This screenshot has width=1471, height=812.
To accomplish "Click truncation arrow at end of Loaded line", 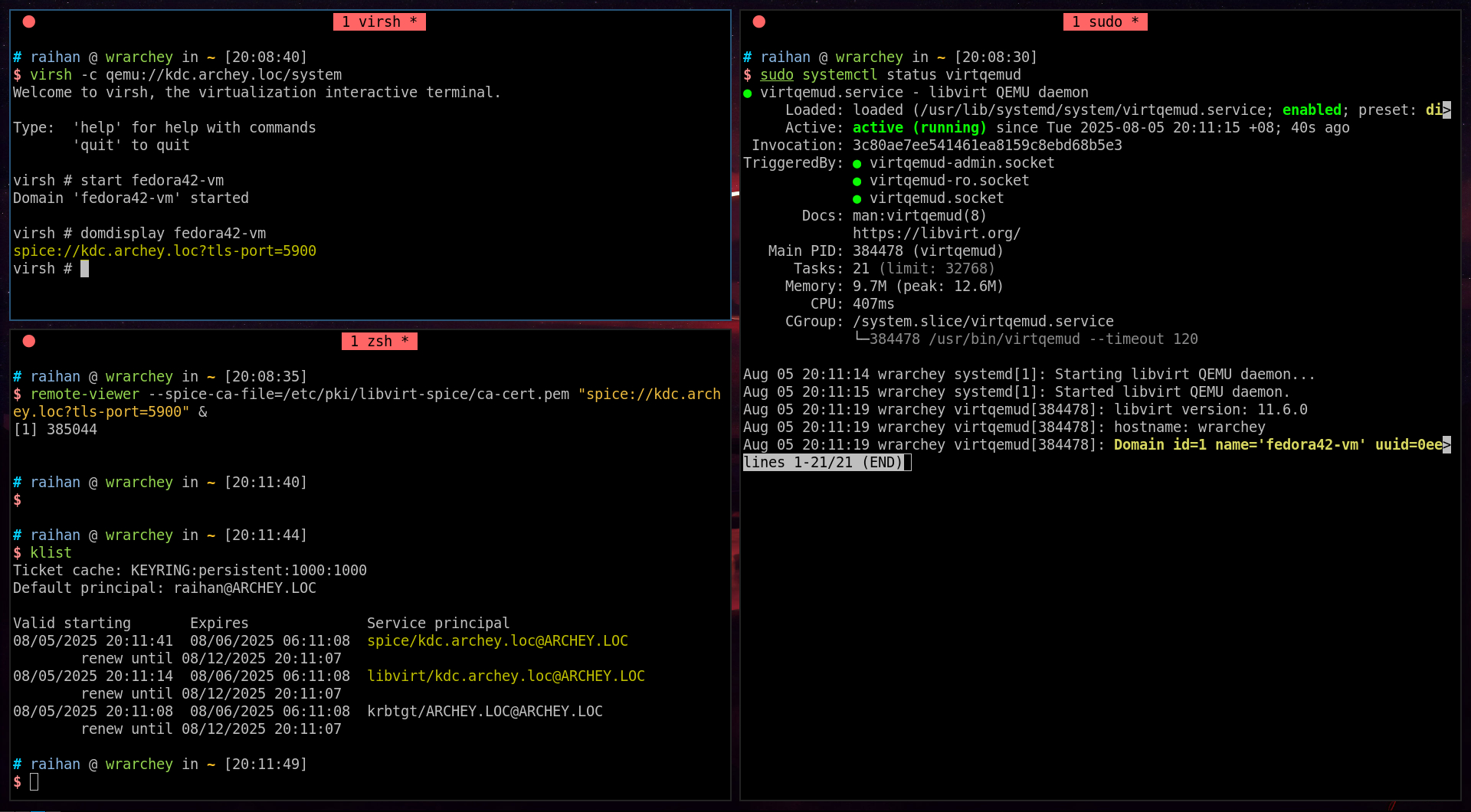I will [x=1446, y=110].
